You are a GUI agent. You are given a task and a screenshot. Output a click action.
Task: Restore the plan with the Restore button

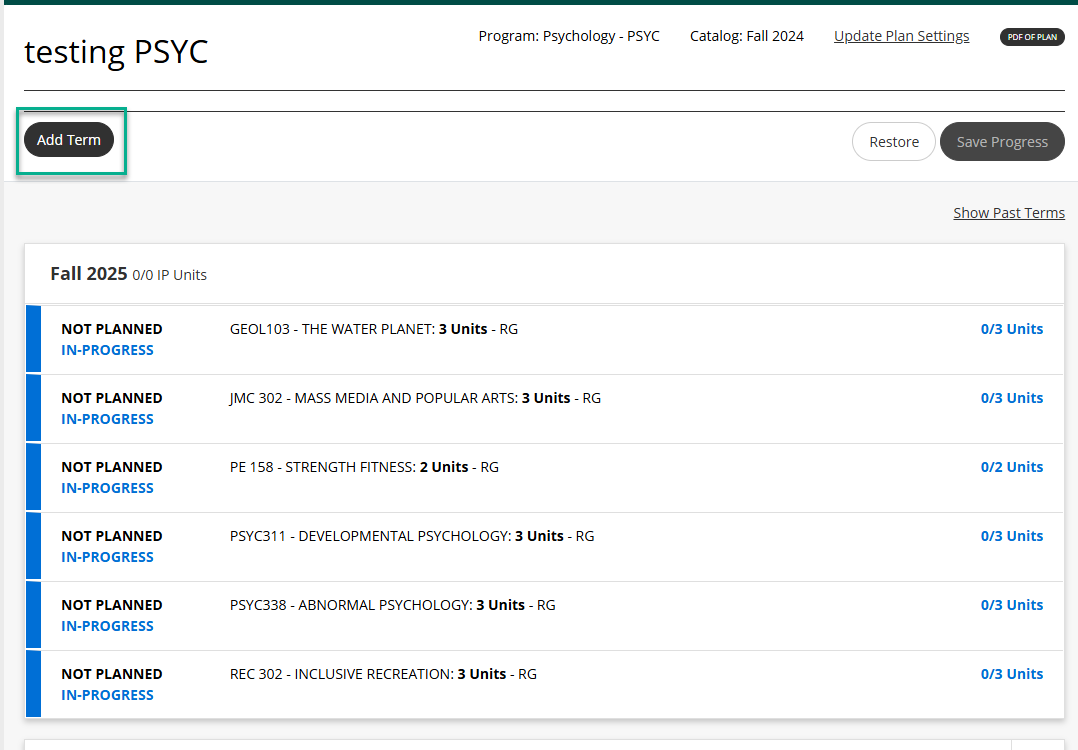pyautogui.click(x=893, y=142)
